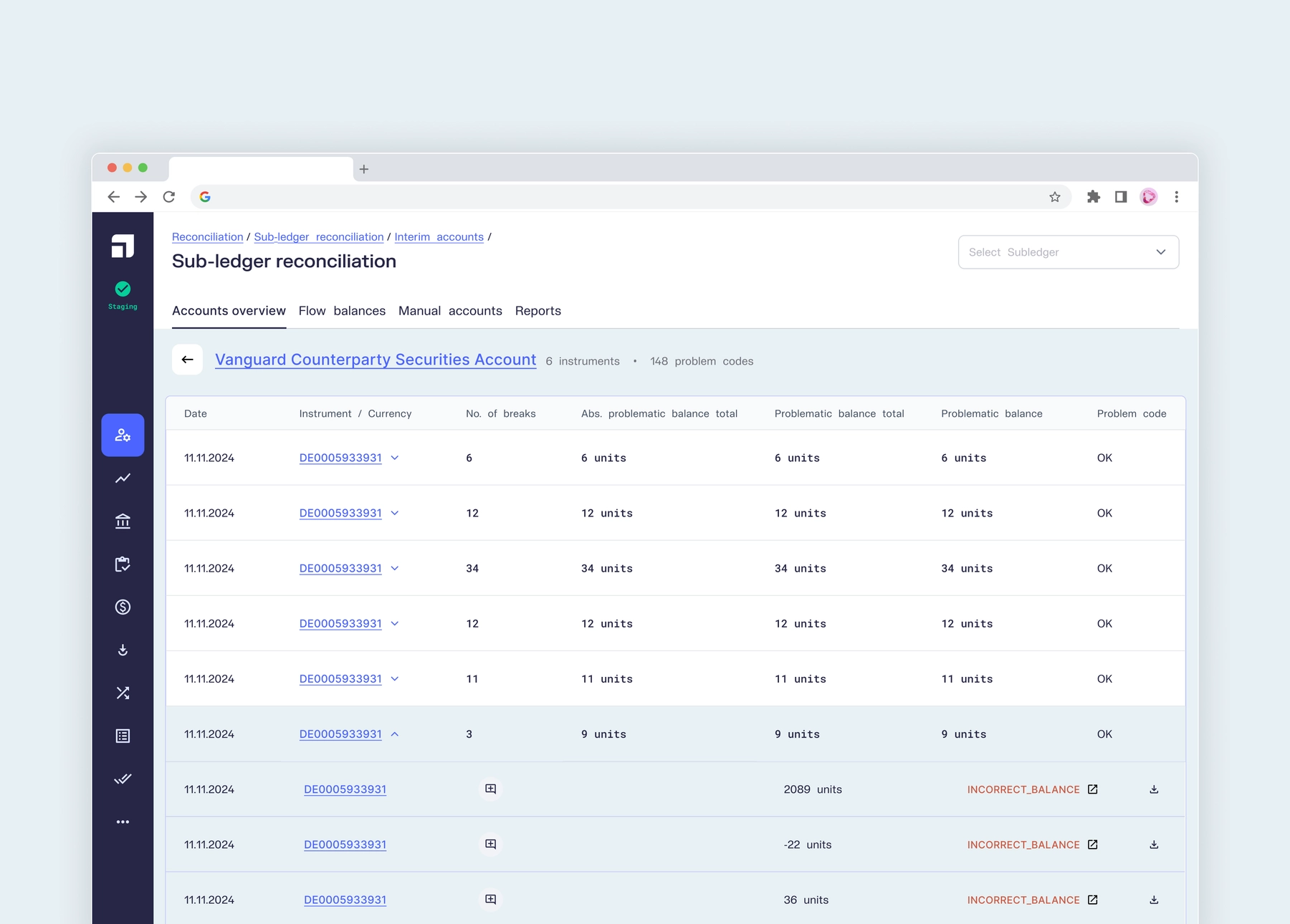
Task: Reload the browser page
Action: pyautogui.click(x=169, y=197)
